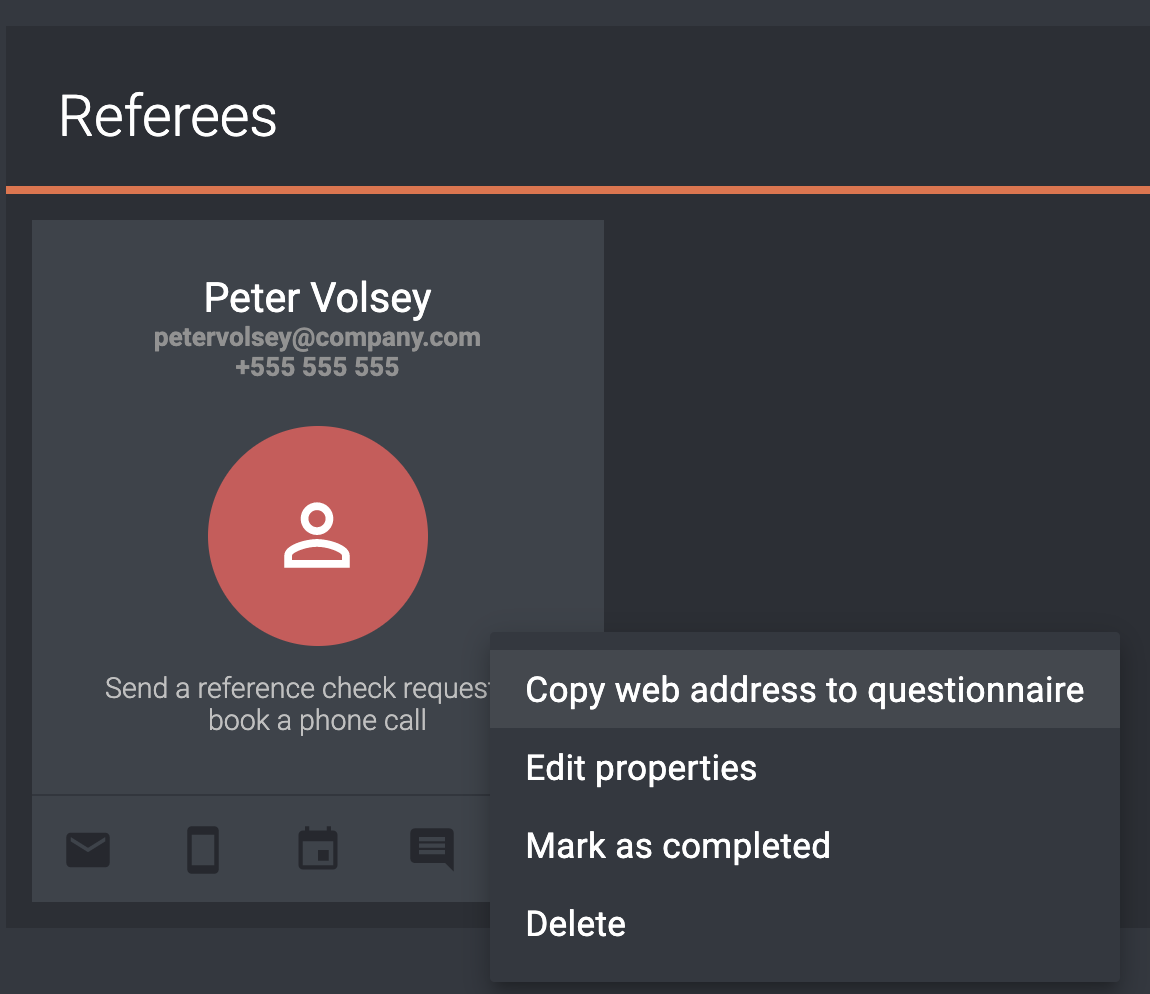
Task: Click the white person silhouette icon
Action: click(317, 536)
